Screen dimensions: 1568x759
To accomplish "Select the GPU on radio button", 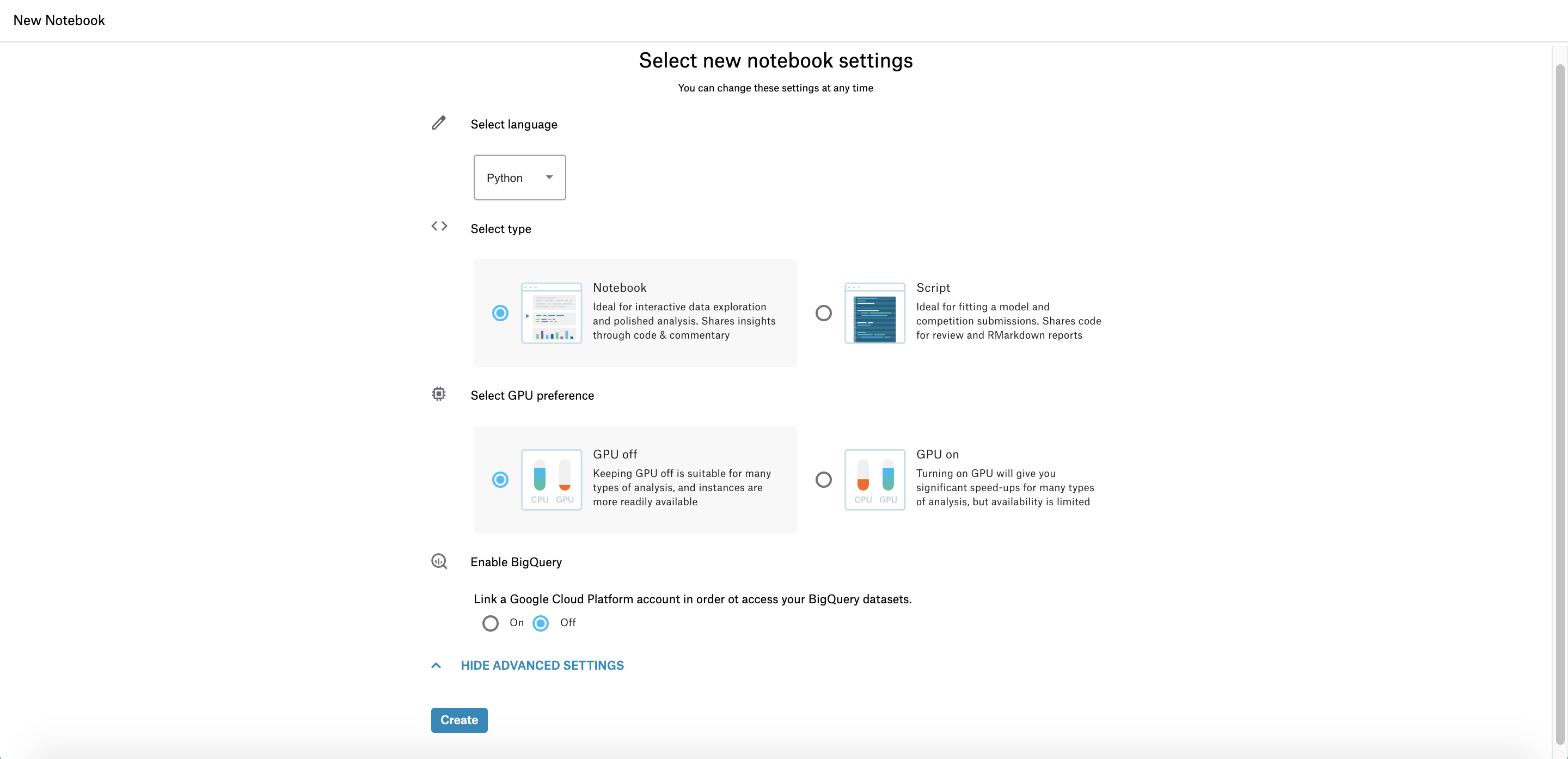I will point(823,480).
